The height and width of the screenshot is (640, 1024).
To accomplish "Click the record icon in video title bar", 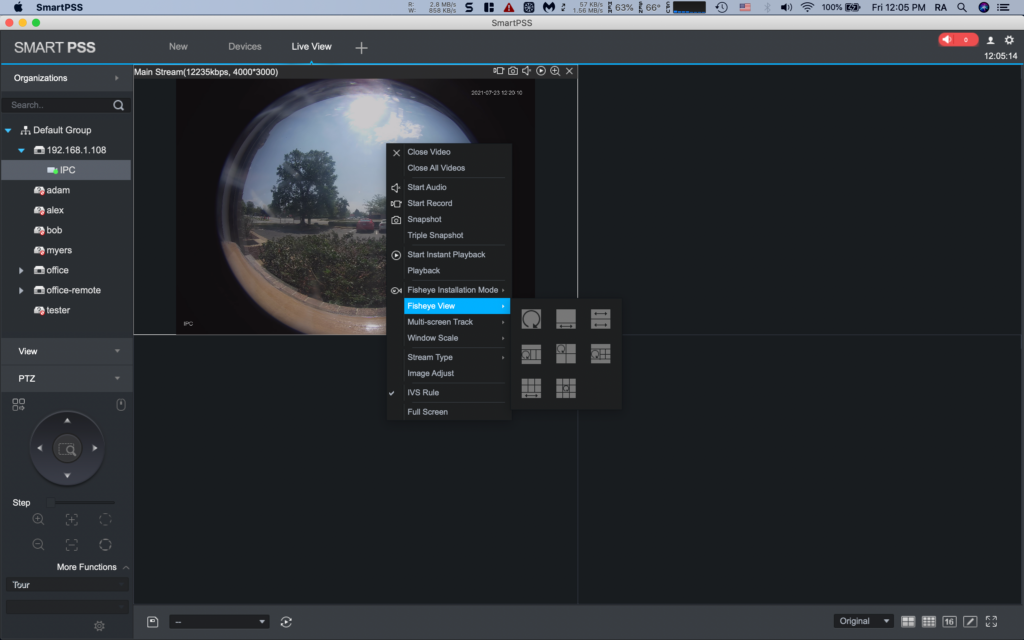I will click(x=498, y=71).
